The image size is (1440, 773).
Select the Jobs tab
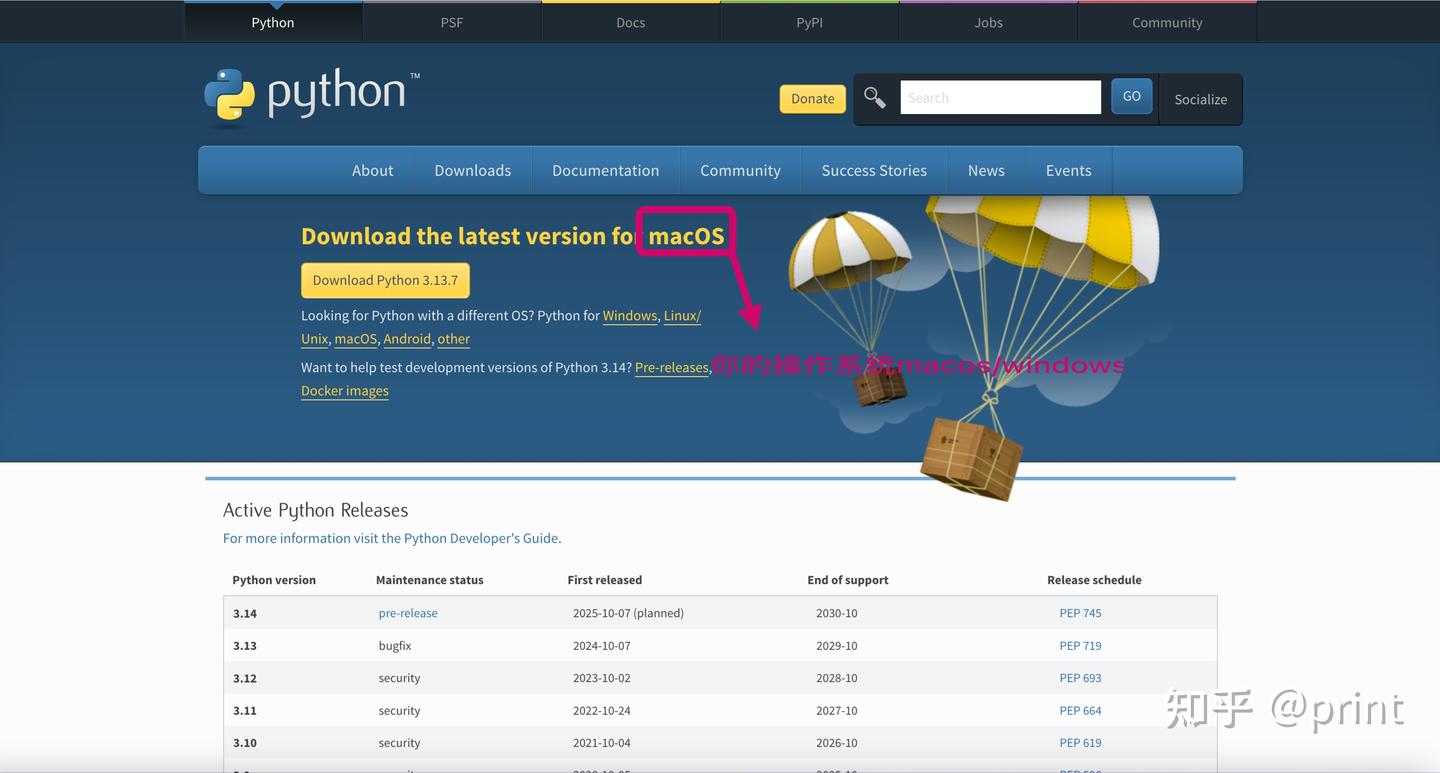[x=987, y=21]
